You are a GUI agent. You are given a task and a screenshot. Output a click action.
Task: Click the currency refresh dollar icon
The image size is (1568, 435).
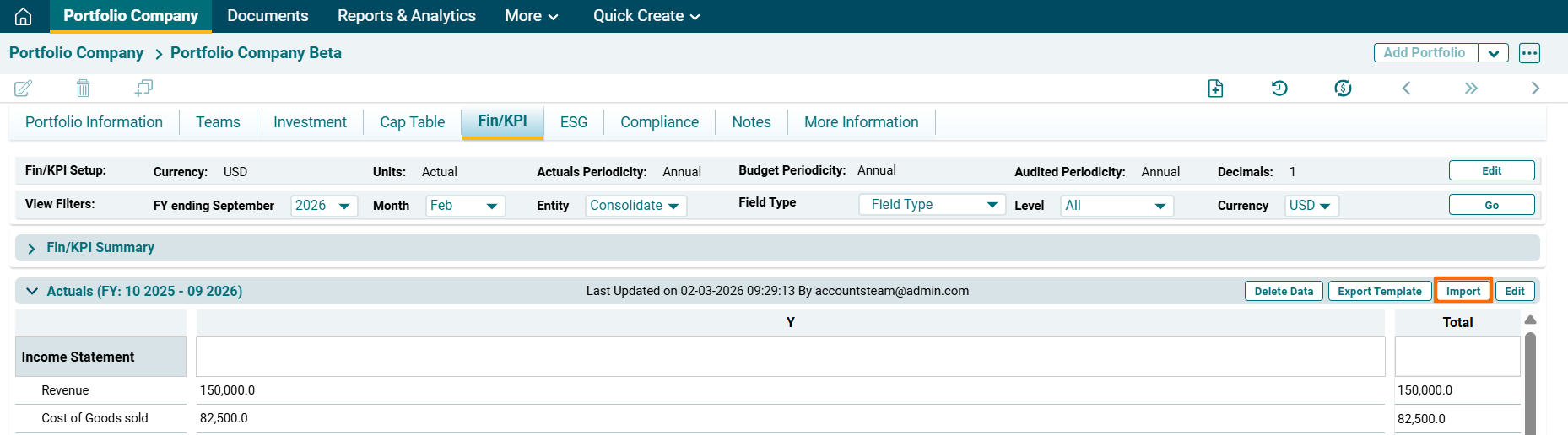[1343, 89]
